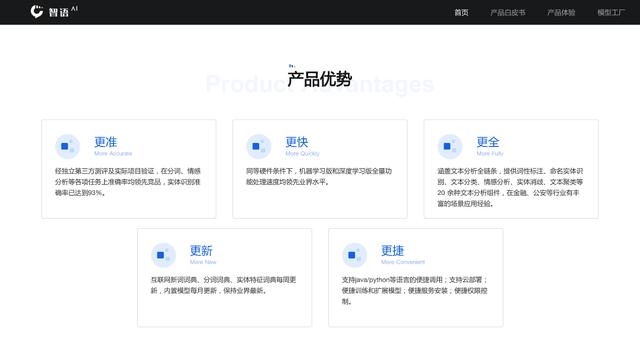Click the 更全 description paragraph

[510, 187]
